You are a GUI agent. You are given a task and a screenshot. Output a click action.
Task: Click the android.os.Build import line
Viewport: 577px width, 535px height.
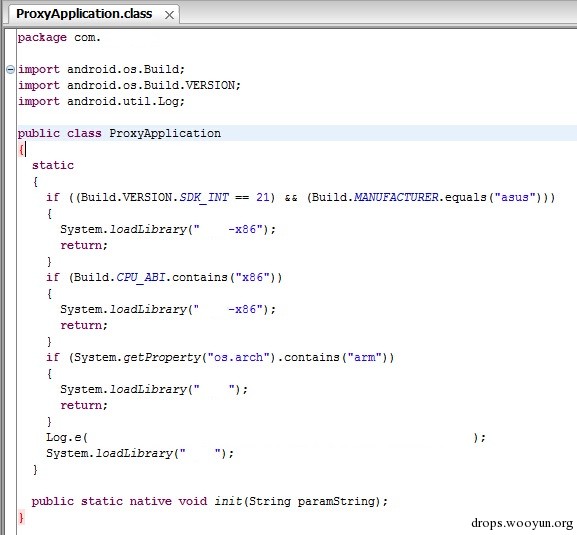tap(102, 69)
